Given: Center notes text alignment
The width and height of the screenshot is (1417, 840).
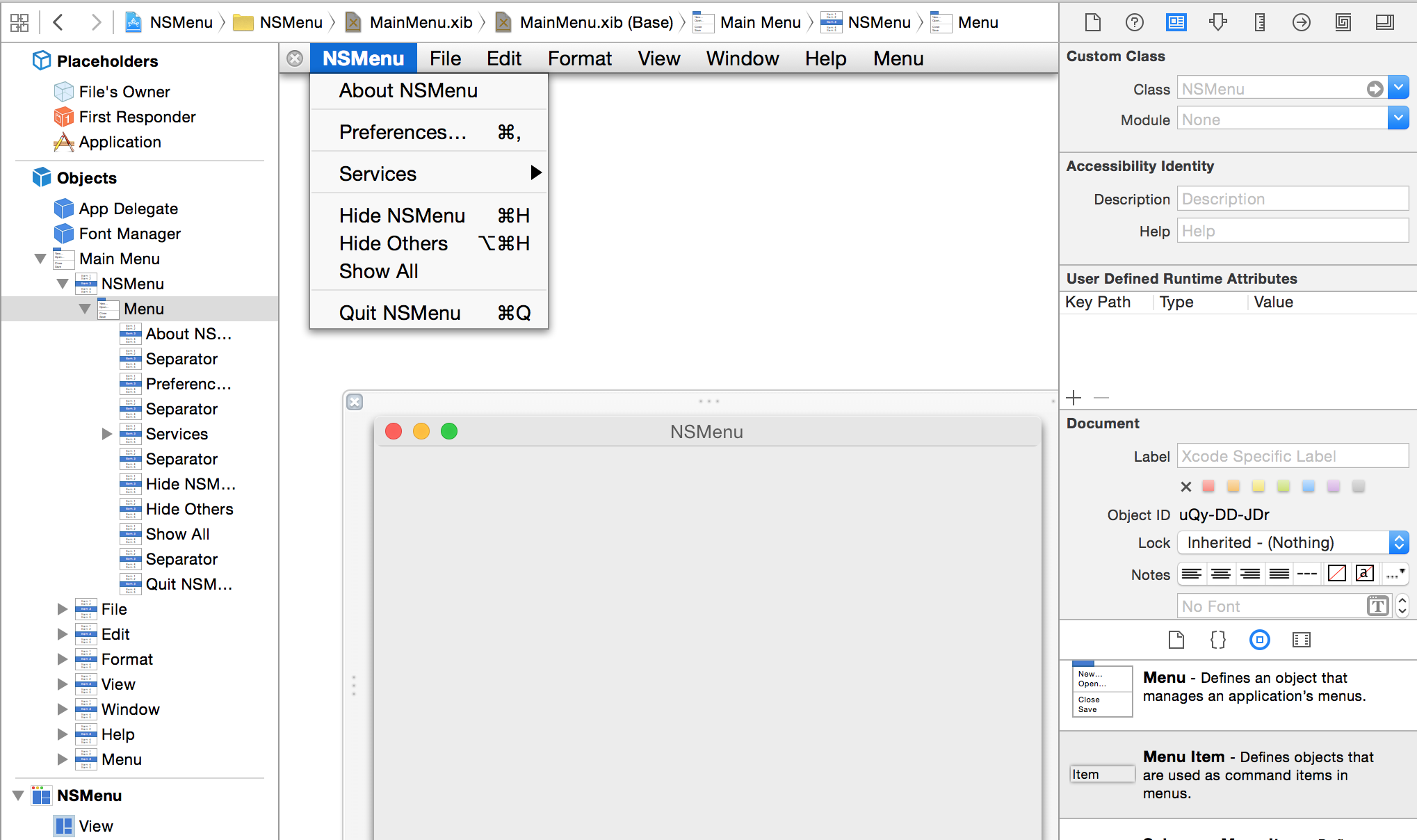Looking at the screenshot, I should pyautogui.click(x=1220, y=574).
